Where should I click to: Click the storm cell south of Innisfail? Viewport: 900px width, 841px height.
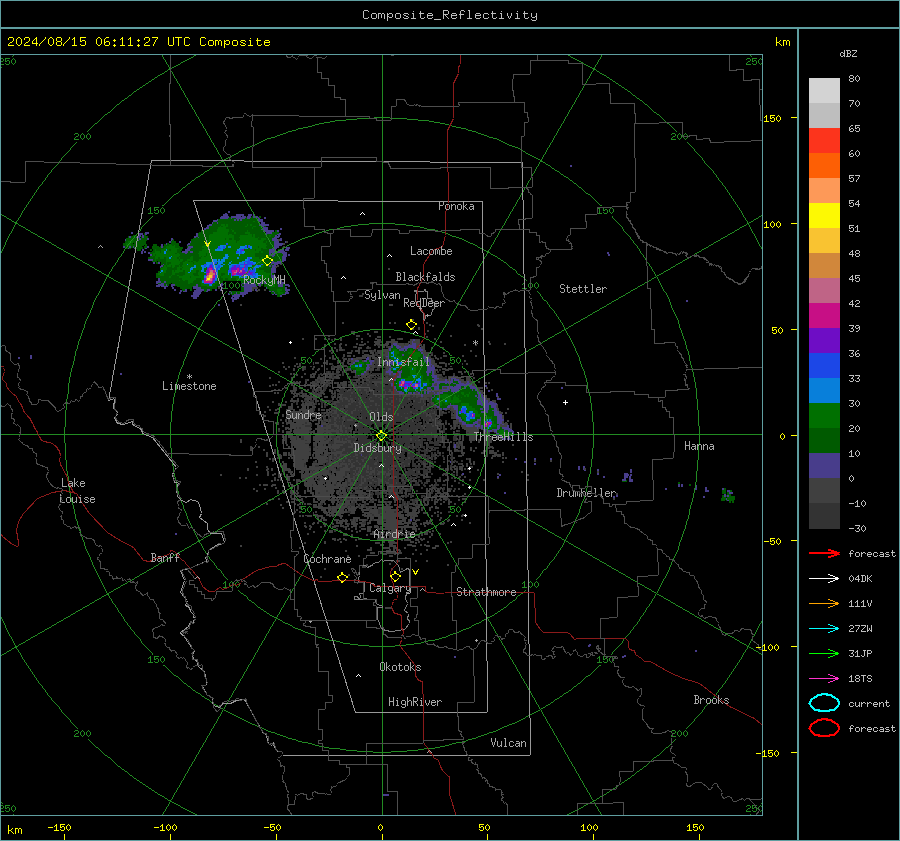tap(411, 383)
